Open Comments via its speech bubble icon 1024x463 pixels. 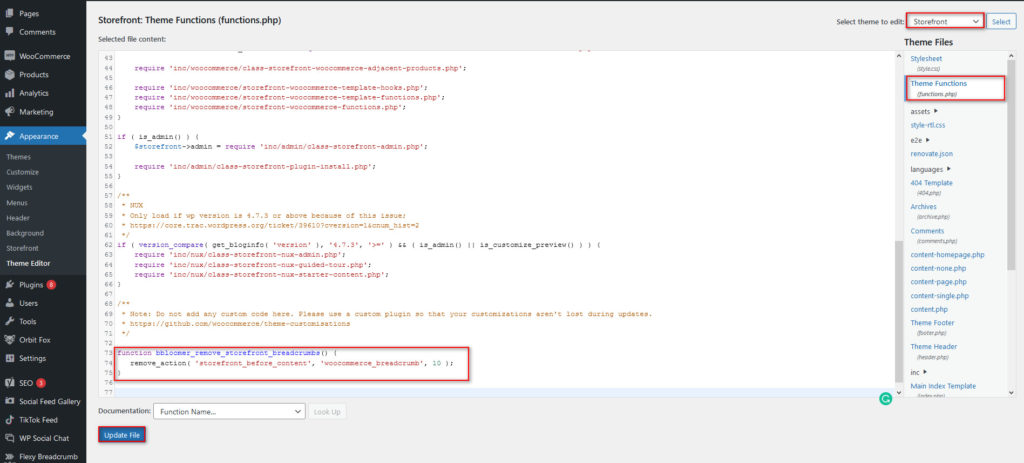coord(10,31)
